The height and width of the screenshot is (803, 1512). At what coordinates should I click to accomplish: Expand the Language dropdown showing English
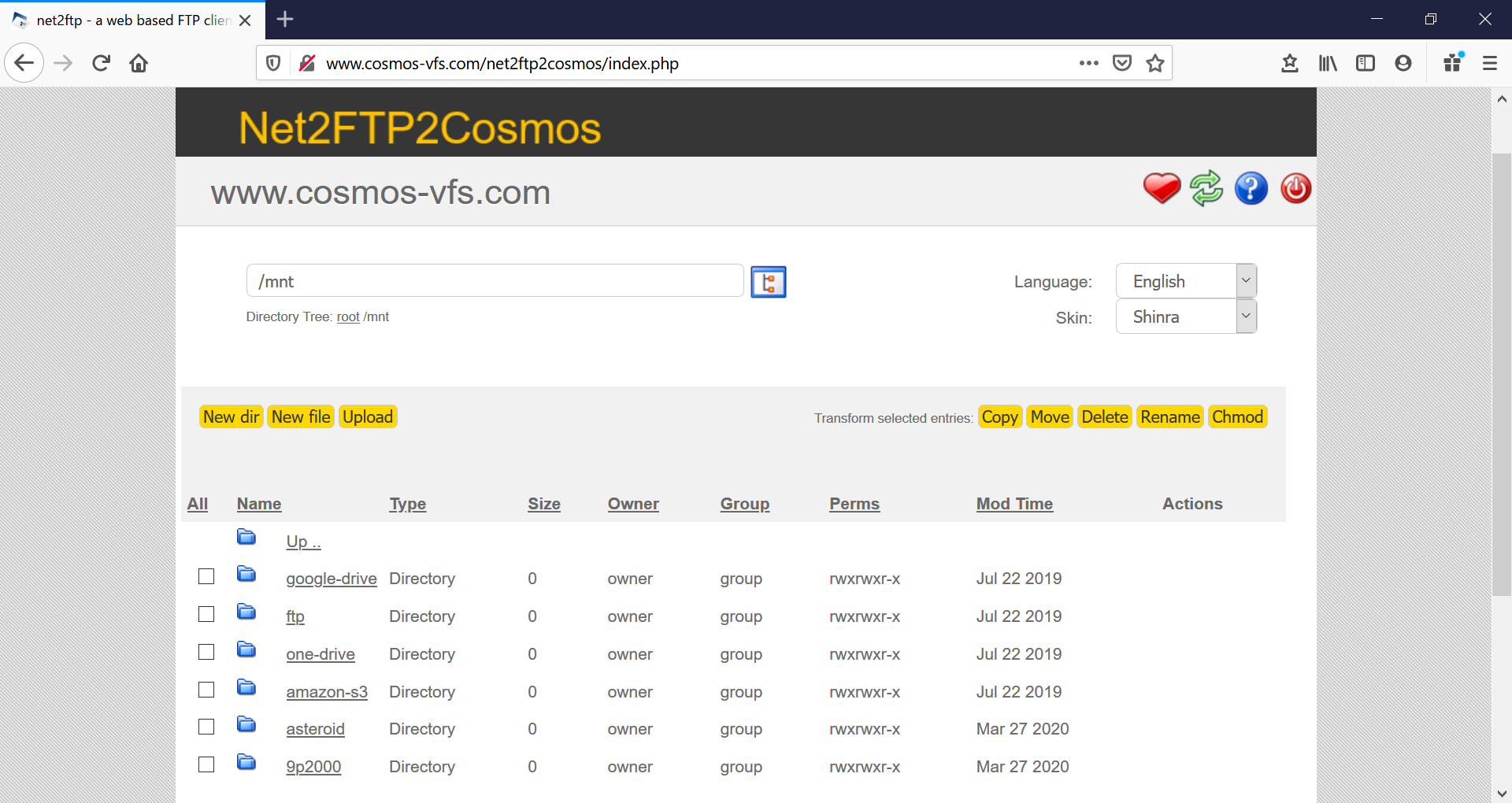click(x=1186, y=281)
